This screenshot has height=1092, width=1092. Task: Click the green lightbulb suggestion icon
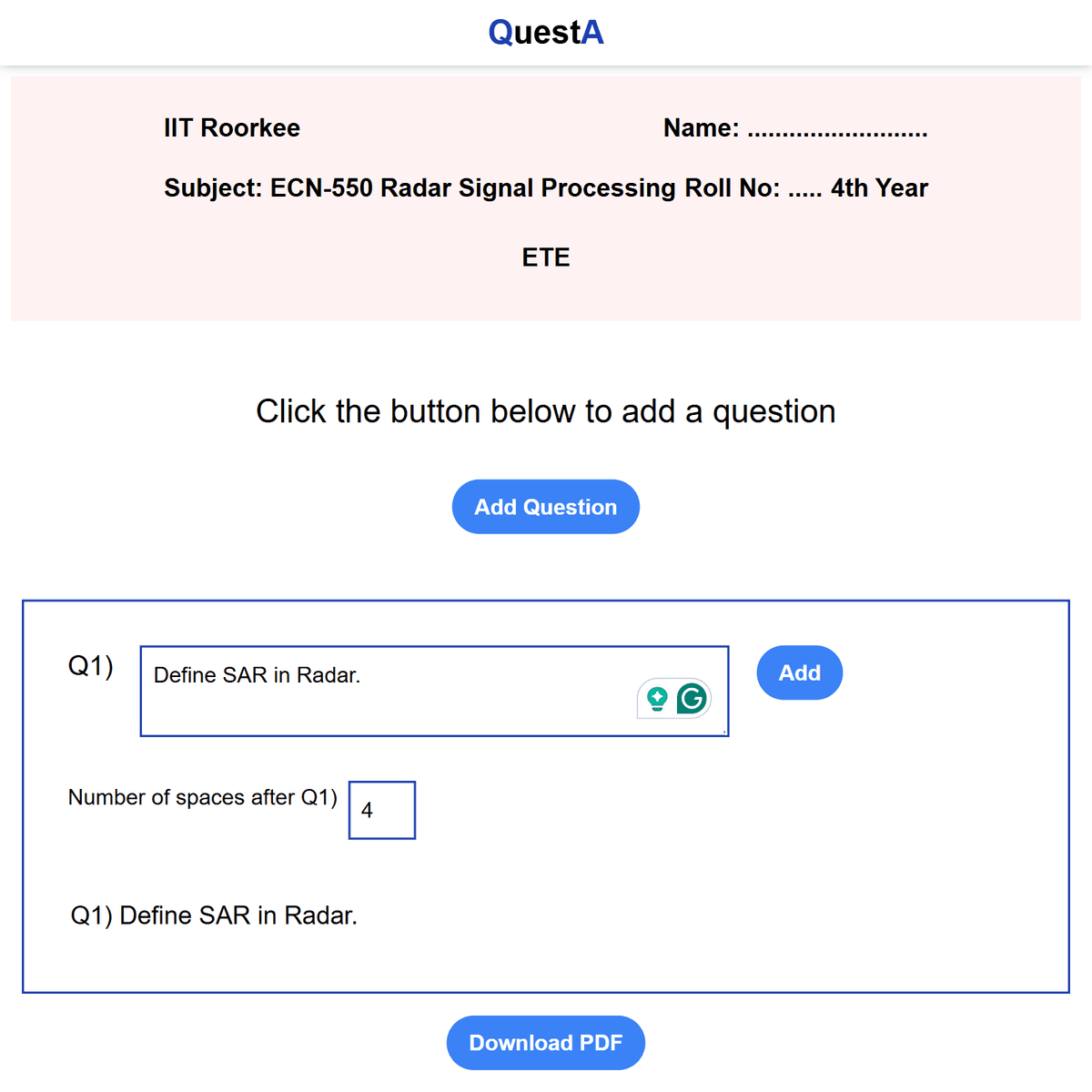click(657, 699)
